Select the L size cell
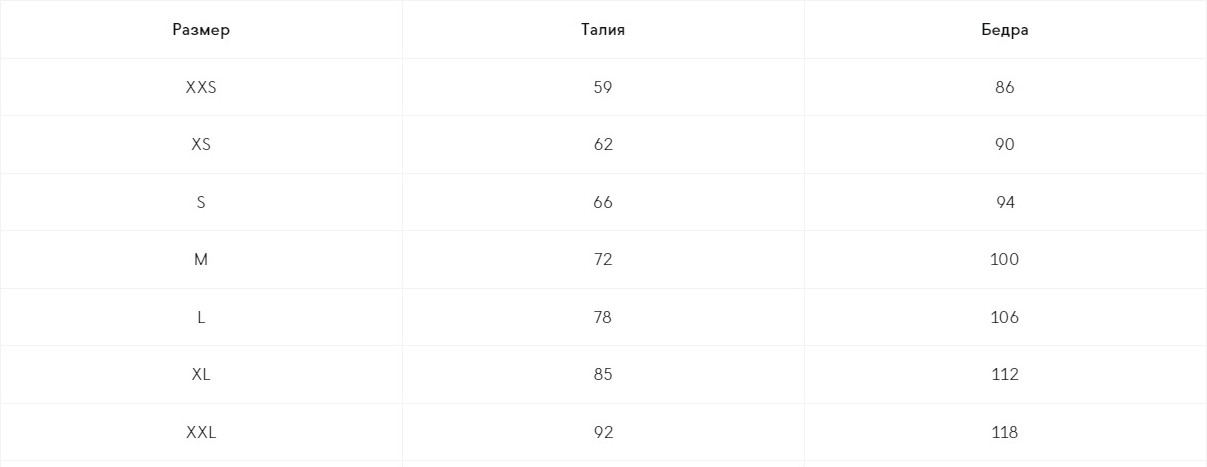The image size is (1207, 467). point(201,317)
